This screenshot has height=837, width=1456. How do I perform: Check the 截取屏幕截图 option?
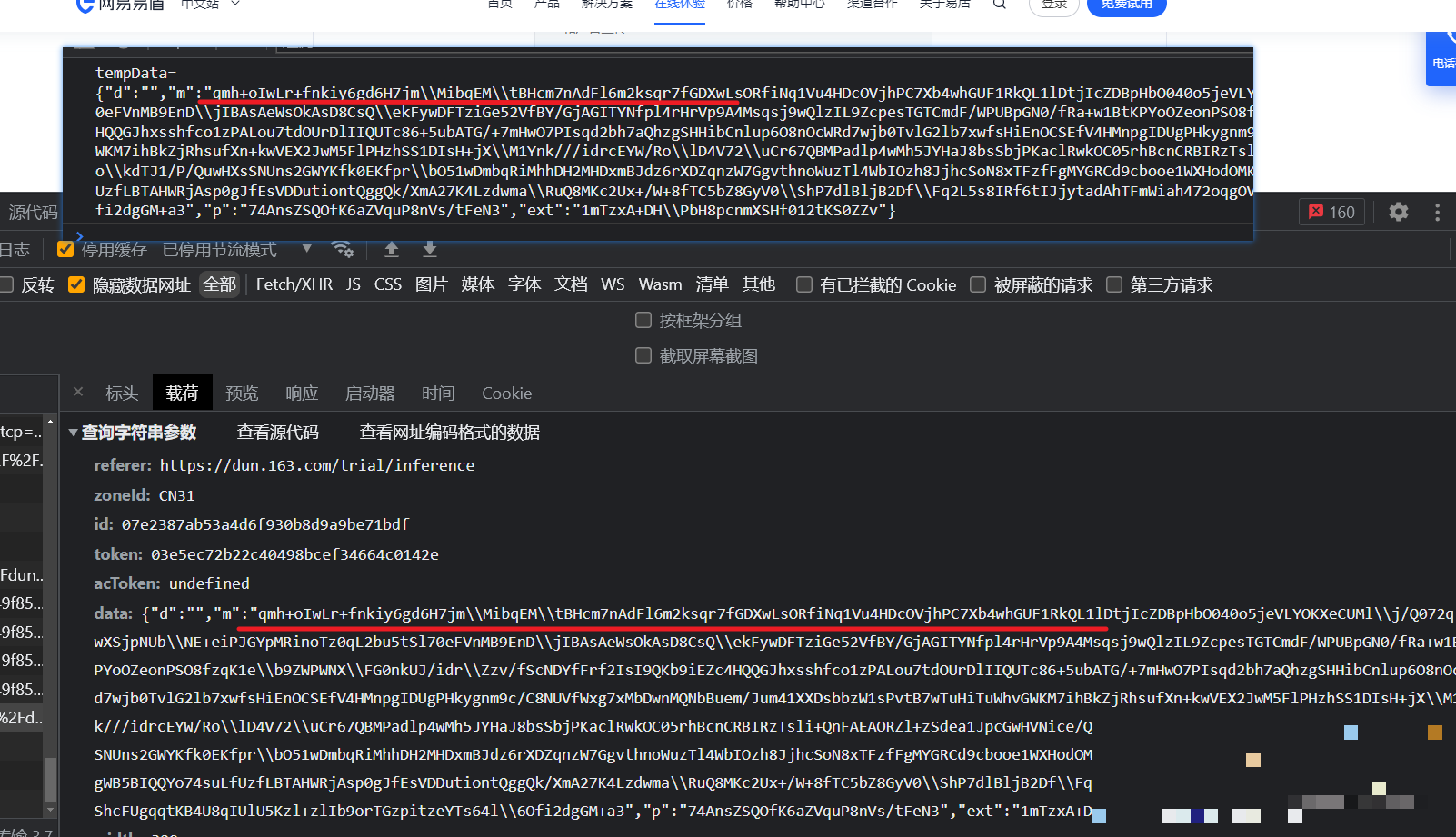643,355
